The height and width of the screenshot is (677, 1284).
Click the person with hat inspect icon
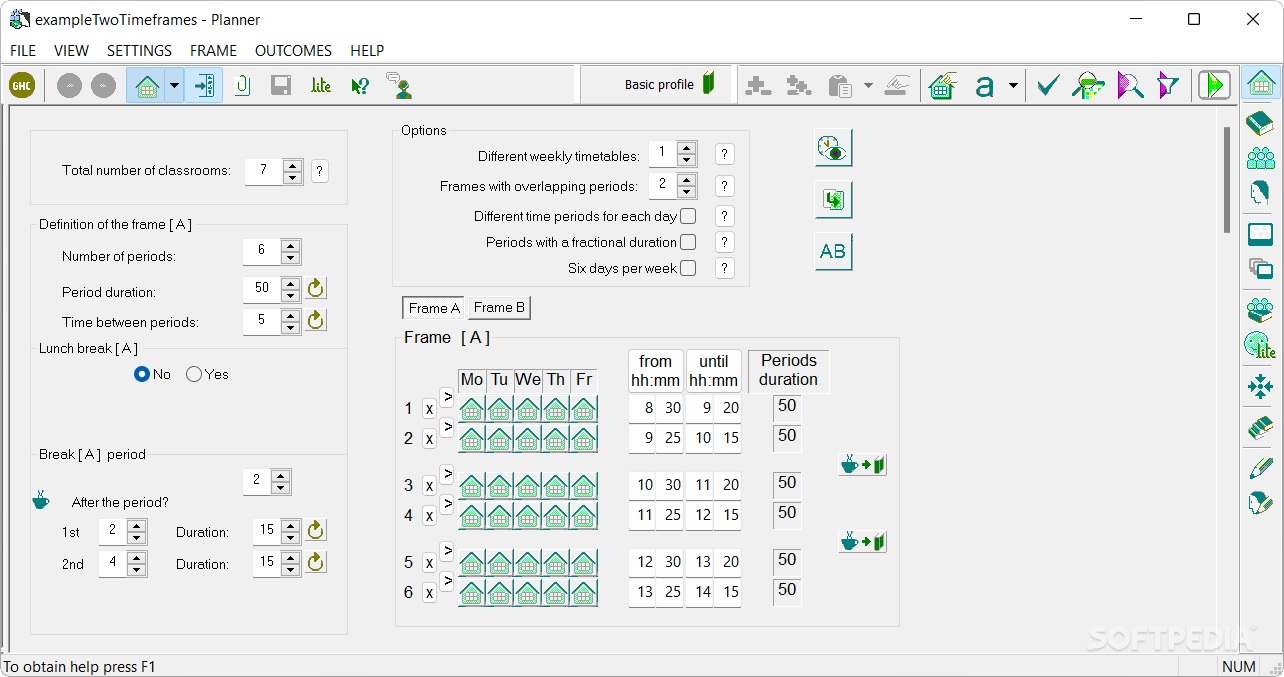pyautogui.click(x=1088, y=86)
